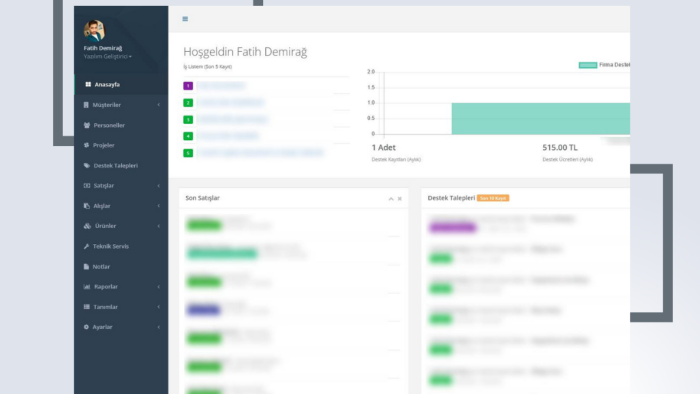
Task: Click the 515.00 TL value
Action: coord(560,148)
